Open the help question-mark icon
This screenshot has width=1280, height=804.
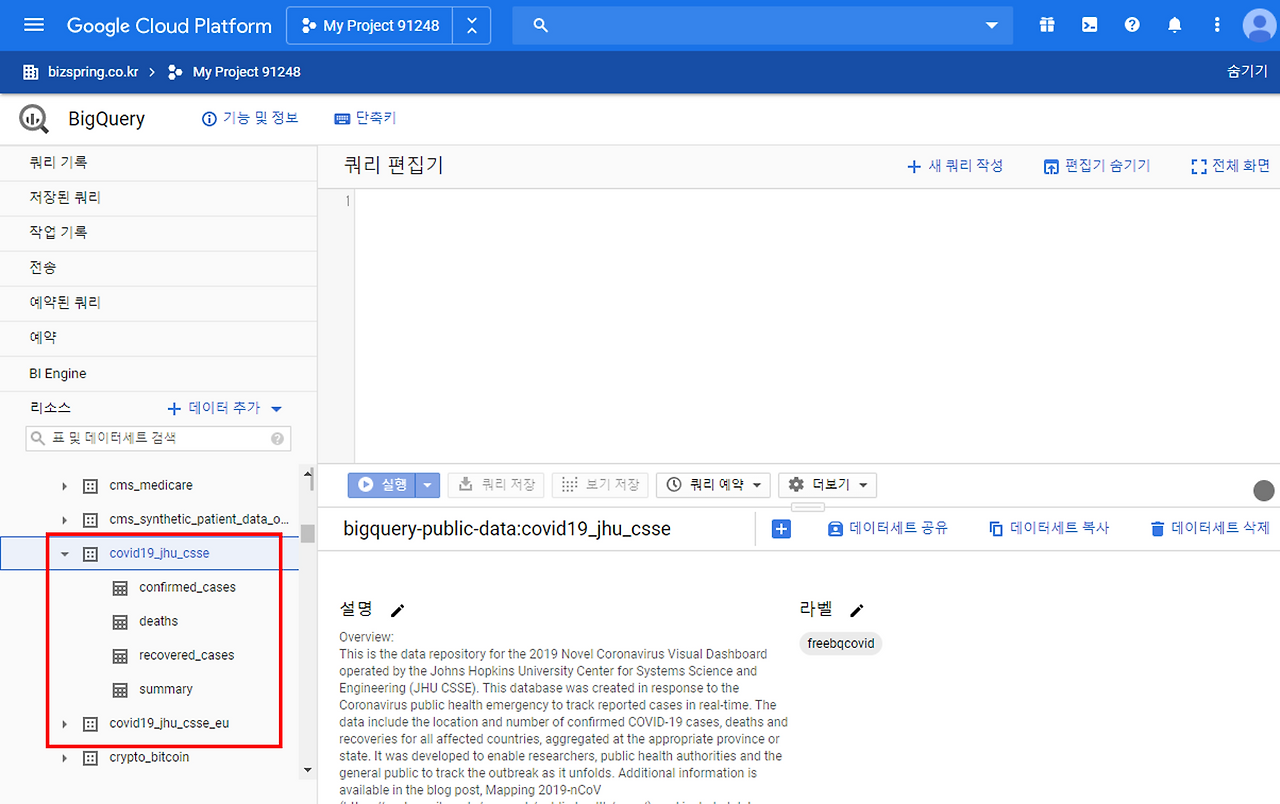[1131, 25]
